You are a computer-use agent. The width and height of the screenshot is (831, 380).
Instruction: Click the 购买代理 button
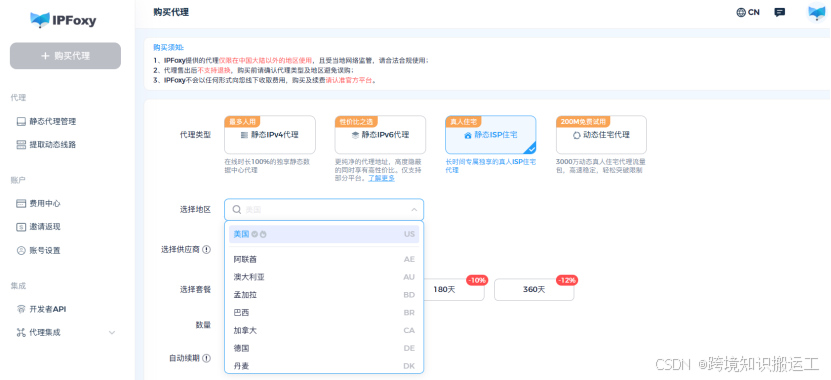(x=65, y=56)
